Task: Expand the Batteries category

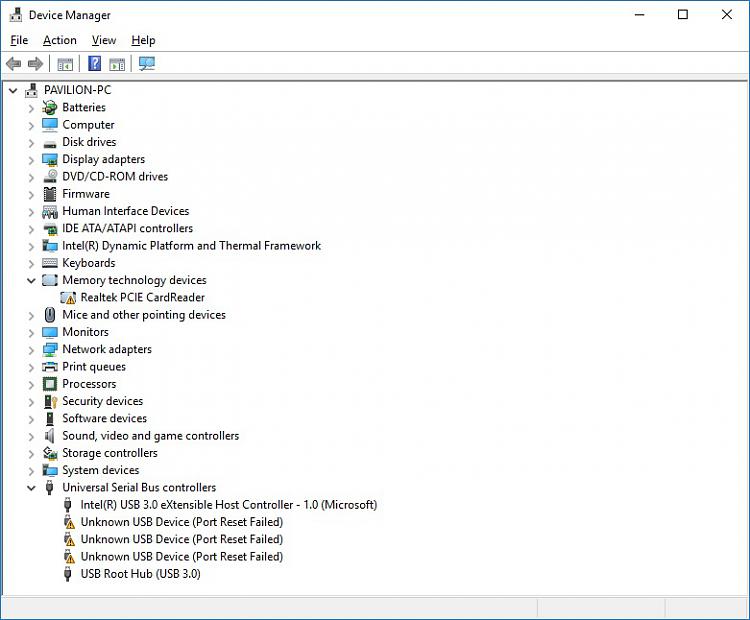Action: point(31,109)
